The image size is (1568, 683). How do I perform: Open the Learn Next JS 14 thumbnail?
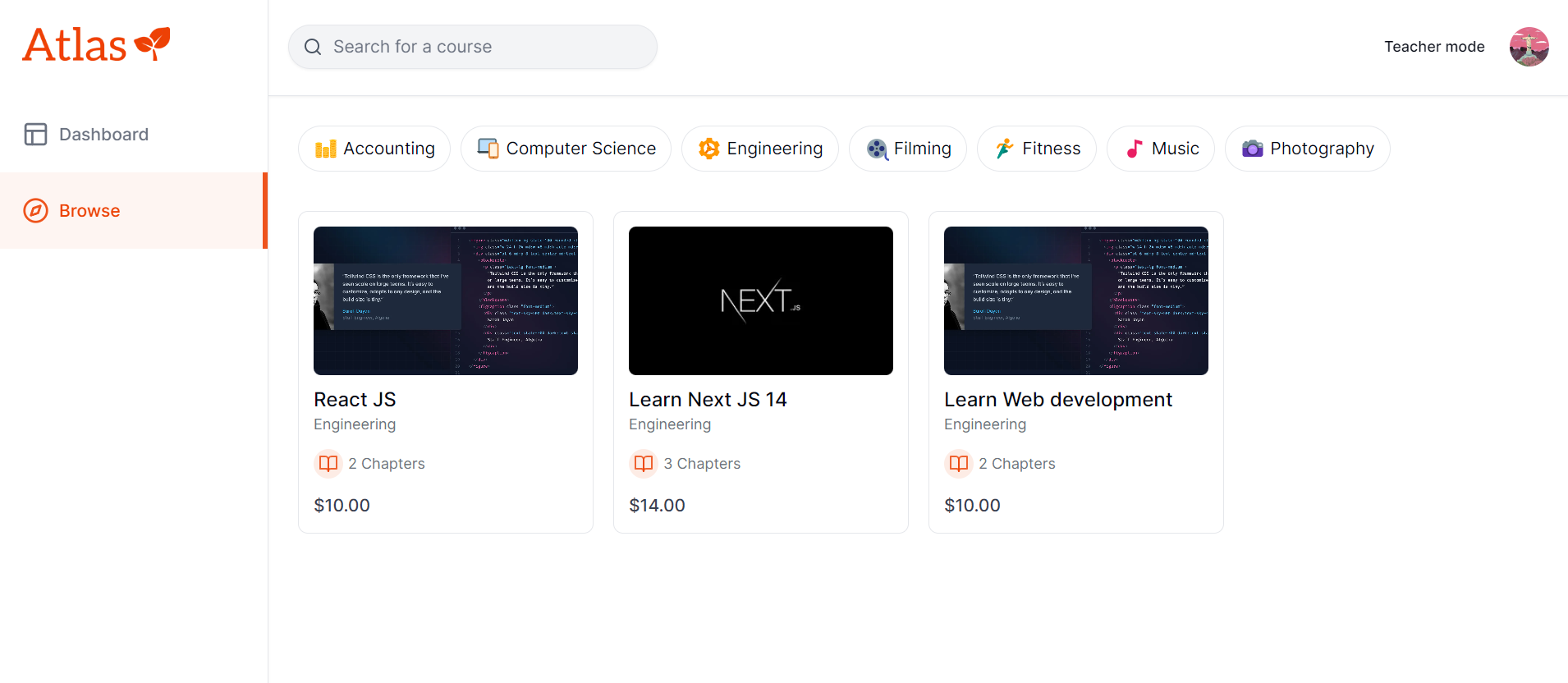tap(761, 300)
